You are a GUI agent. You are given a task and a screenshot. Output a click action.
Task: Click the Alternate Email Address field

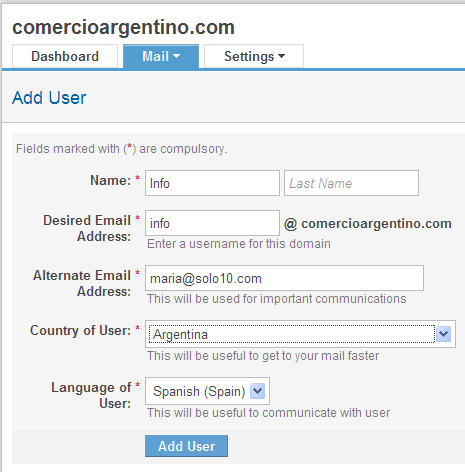click(284, 278)
